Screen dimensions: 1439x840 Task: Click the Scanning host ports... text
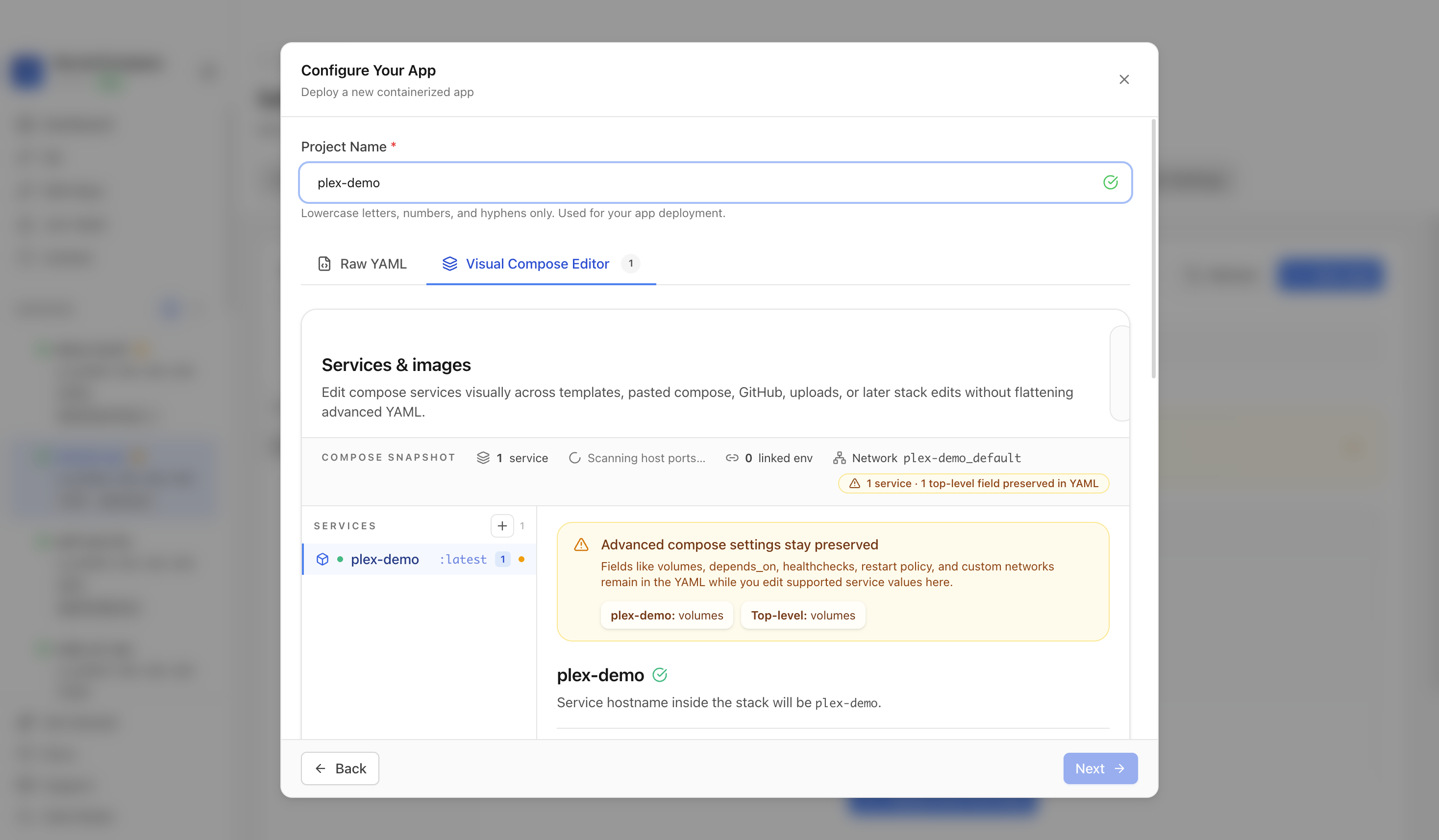(646, 458)
